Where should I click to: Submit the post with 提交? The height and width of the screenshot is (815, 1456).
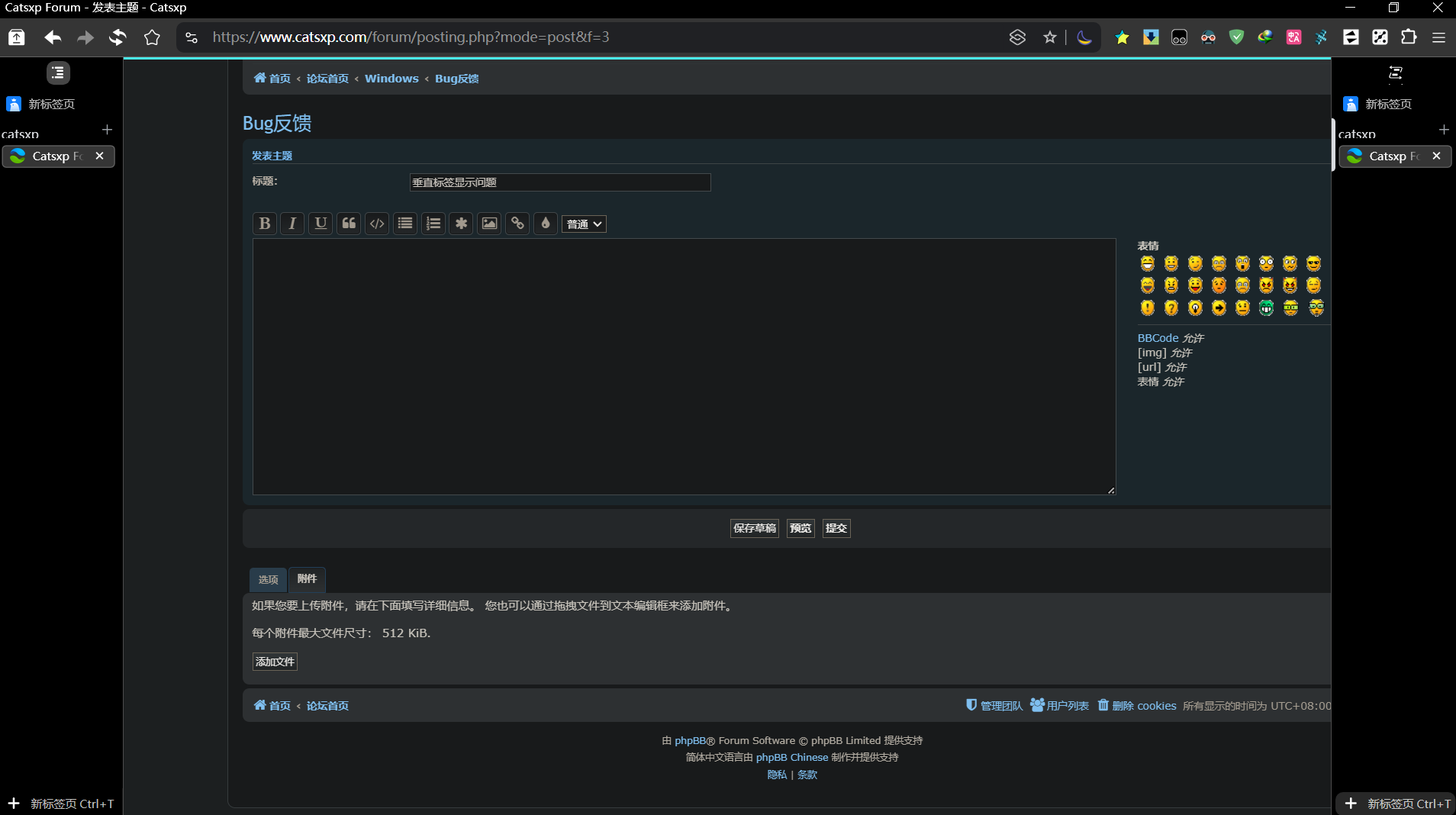tap(836, 528)
